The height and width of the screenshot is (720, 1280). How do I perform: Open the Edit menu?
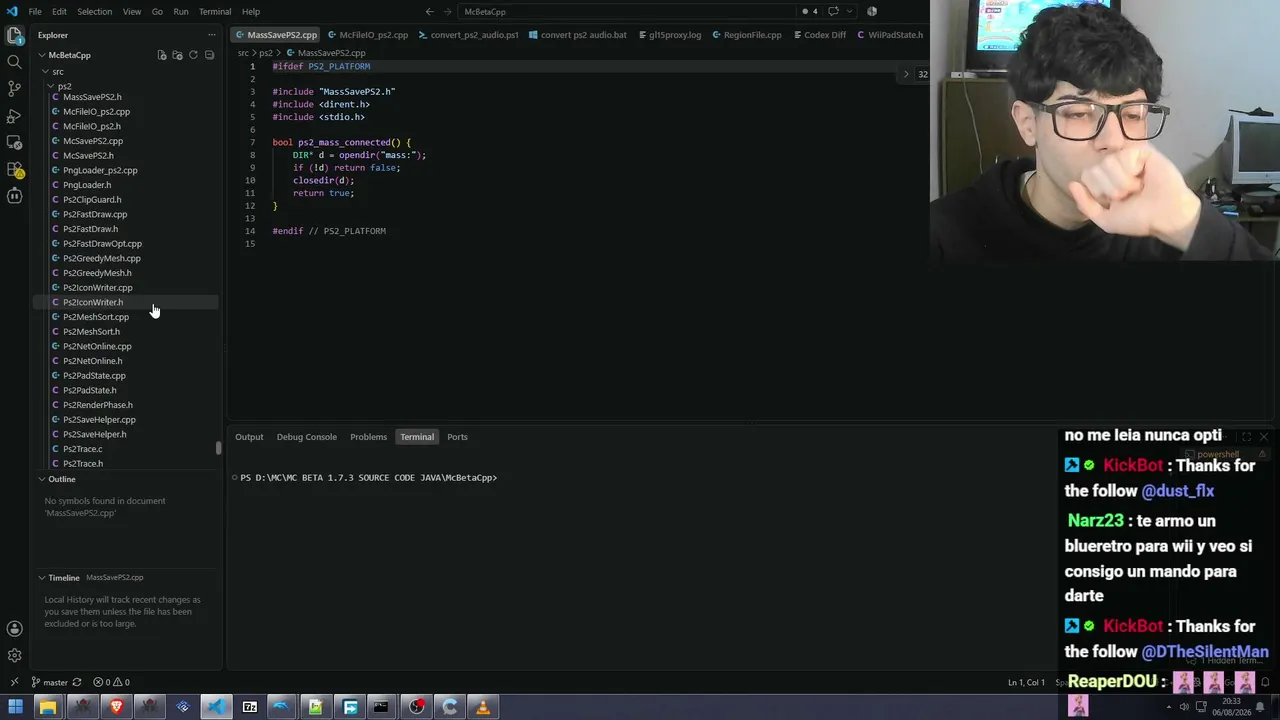point(59,12)
